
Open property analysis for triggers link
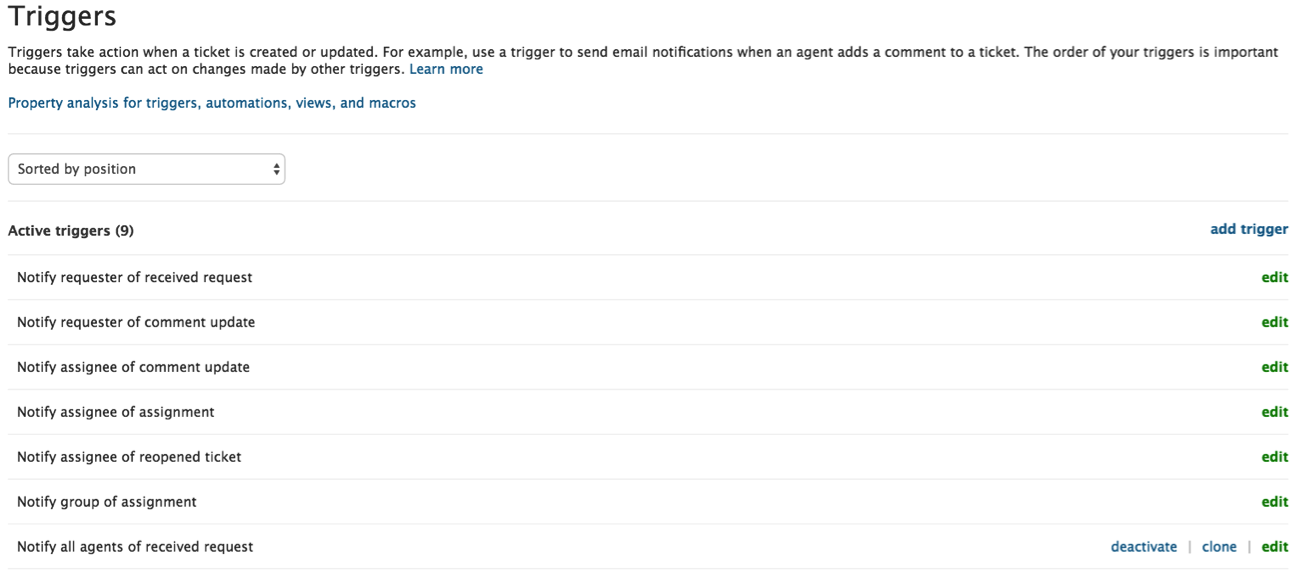[x=212, y=103]
